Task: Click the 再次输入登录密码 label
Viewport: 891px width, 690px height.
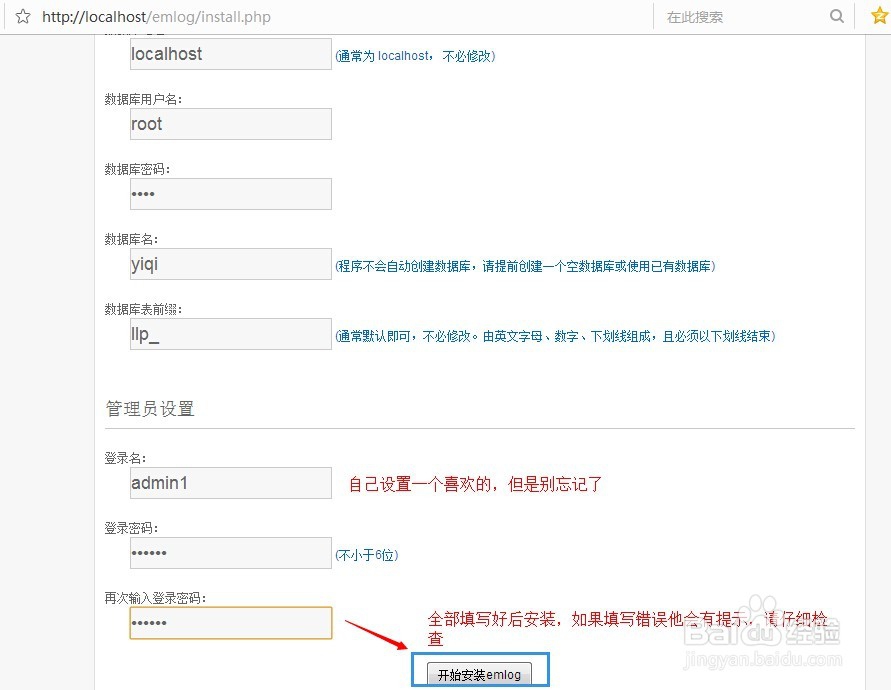Action: coord(155,598)
